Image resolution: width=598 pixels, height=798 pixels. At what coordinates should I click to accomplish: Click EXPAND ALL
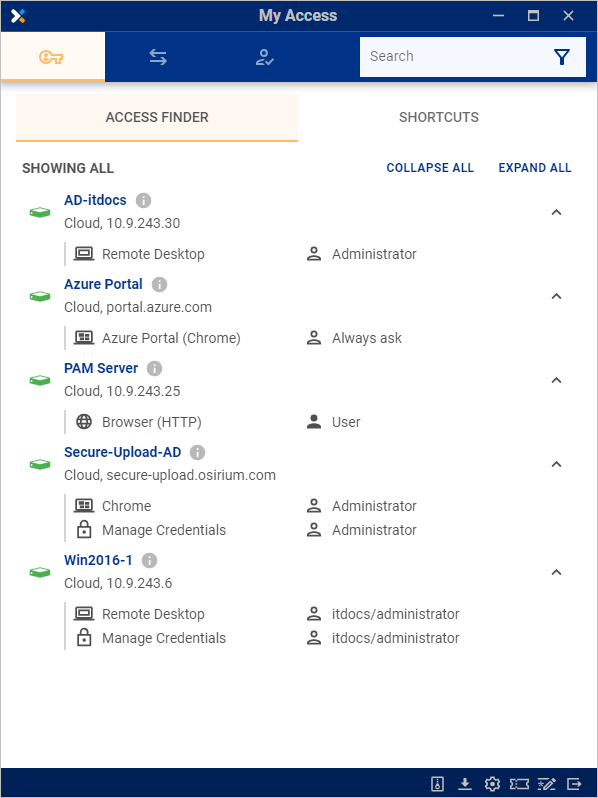click(535, 168)
